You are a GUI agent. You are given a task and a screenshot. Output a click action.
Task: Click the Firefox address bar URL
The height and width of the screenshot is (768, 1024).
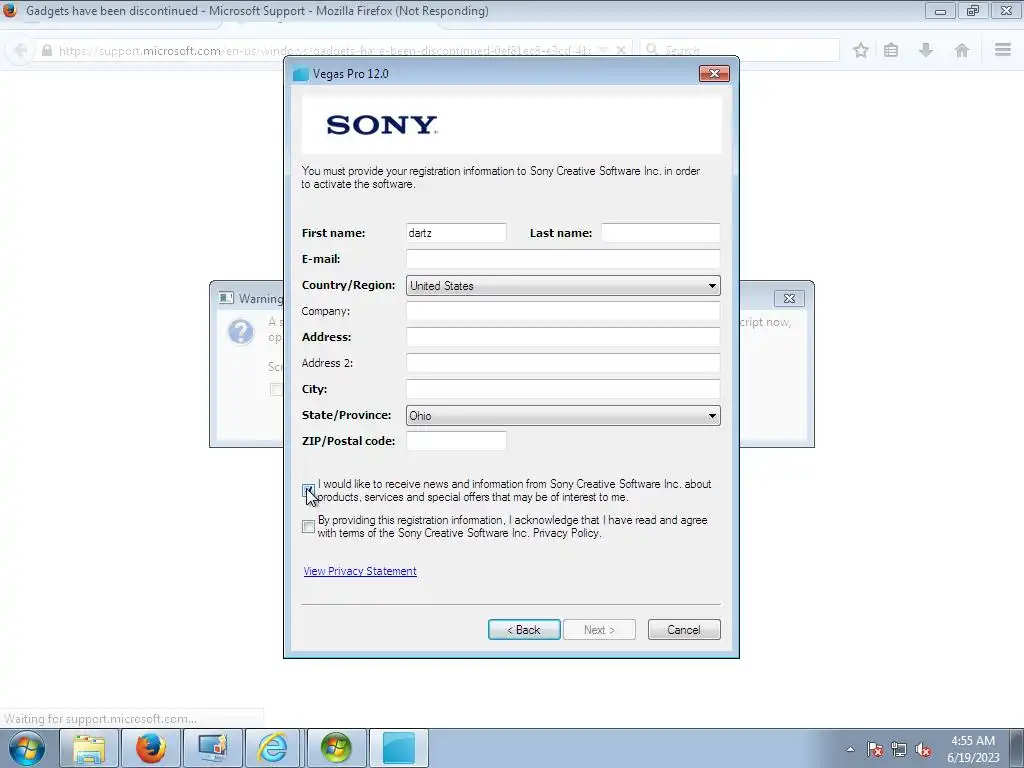(x=325, y=50)
